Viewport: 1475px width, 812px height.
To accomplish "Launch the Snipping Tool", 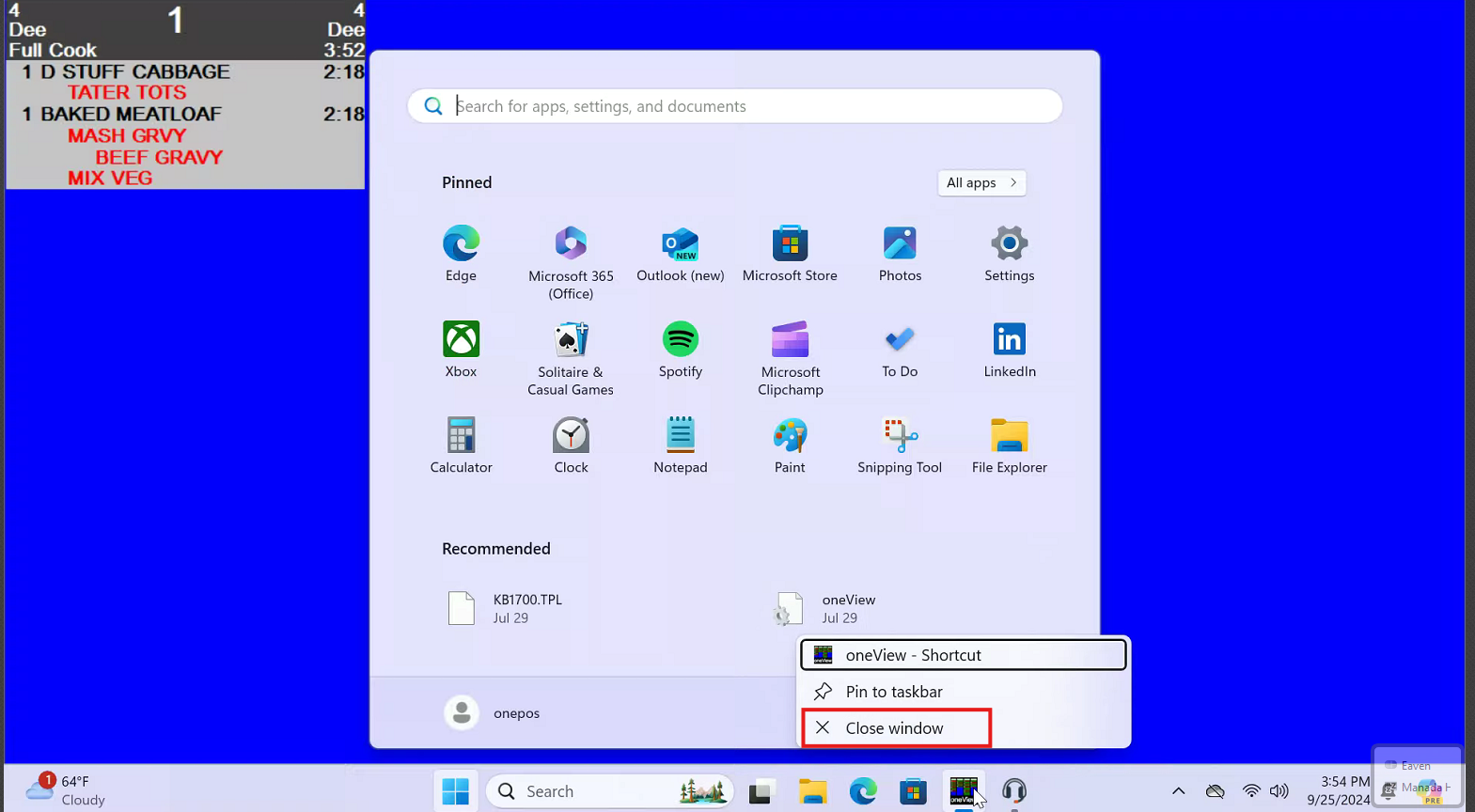I will coord(900,445).
